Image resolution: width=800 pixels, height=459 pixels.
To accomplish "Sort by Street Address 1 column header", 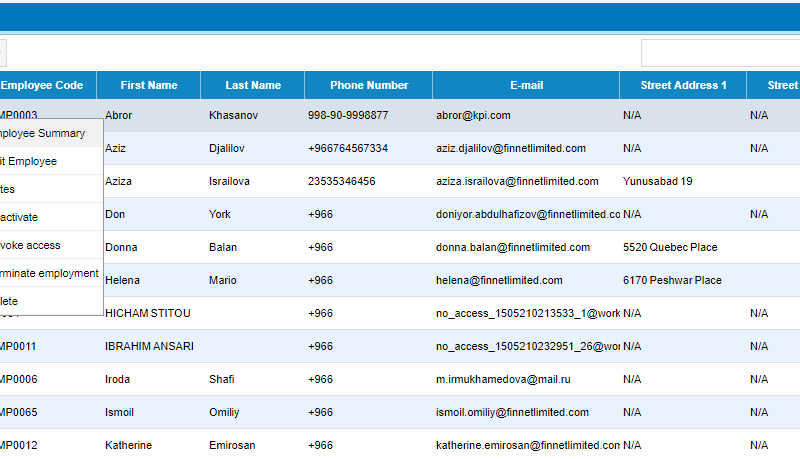I will (x=683, y=85).
